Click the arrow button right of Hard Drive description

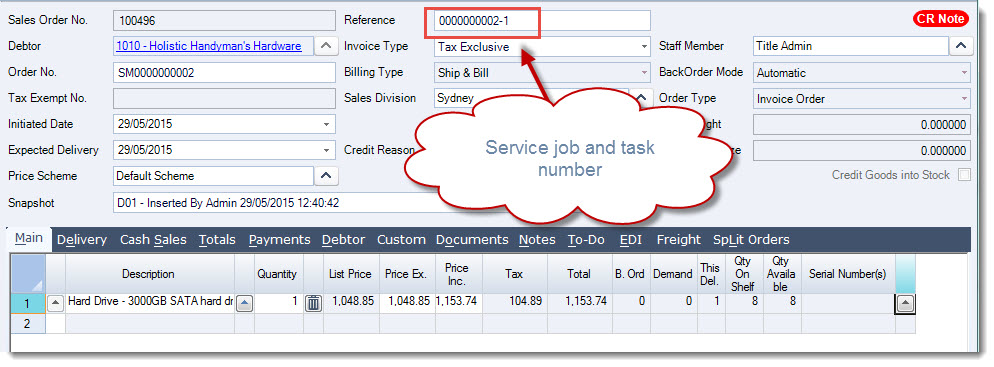click(245, 304)
